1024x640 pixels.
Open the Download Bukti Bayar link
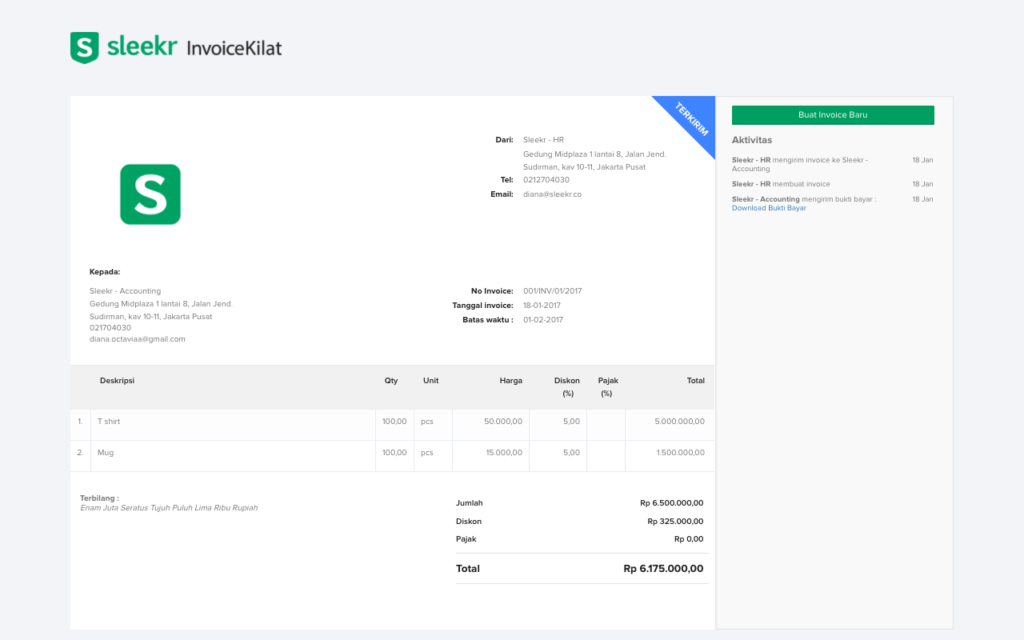click(769, 208)
